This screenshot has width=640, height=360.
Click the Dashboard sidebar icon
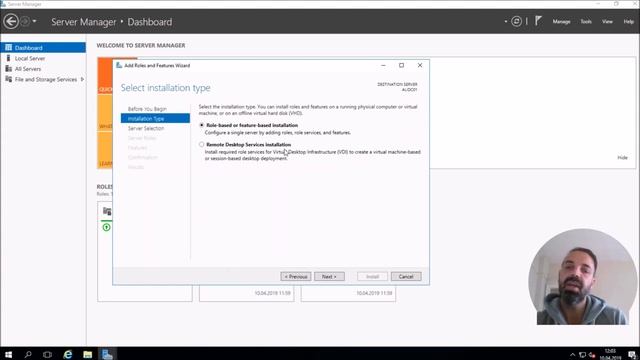[9, 47]
